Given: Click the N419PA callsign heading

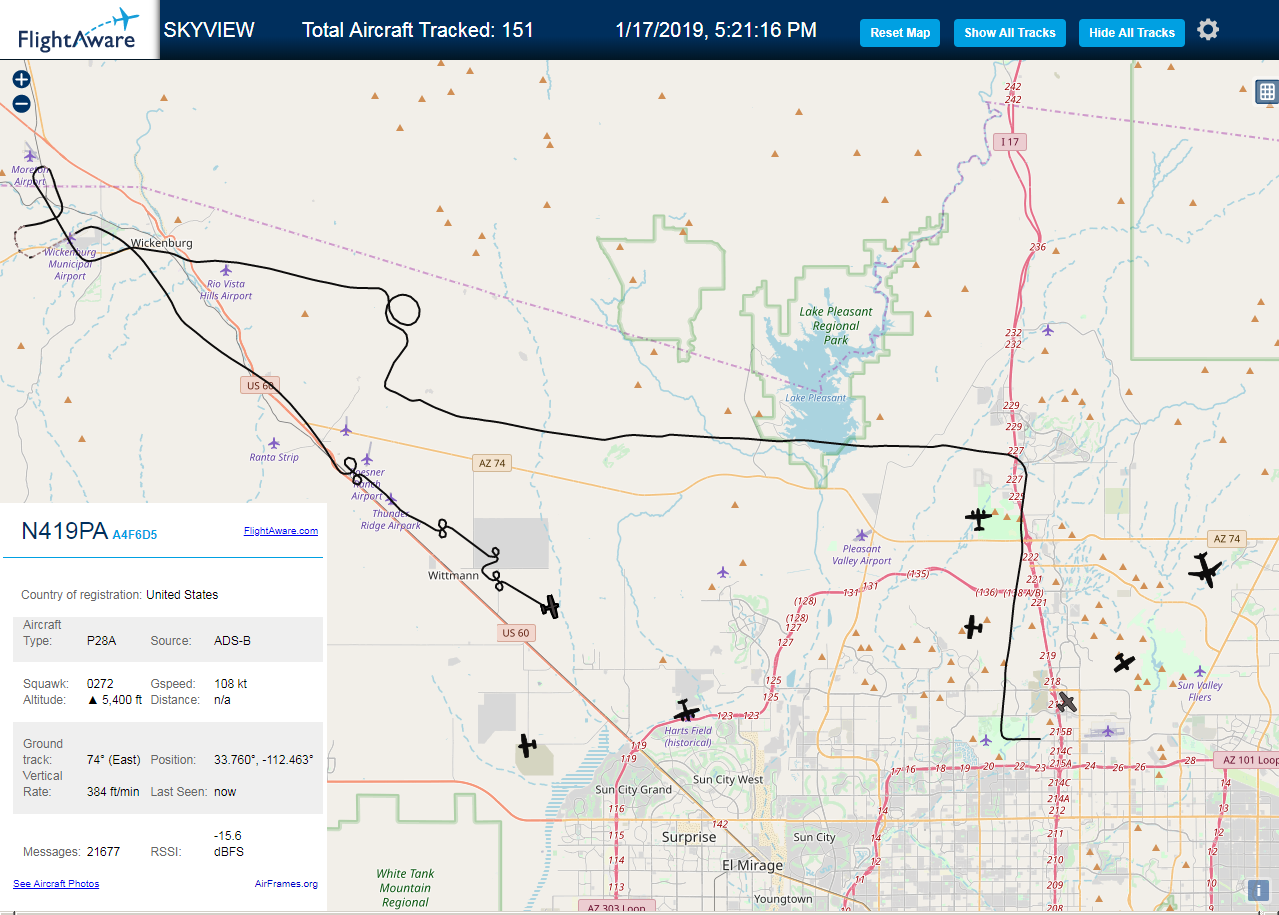Looking at the screenshot, I should [x=64, y=531].
